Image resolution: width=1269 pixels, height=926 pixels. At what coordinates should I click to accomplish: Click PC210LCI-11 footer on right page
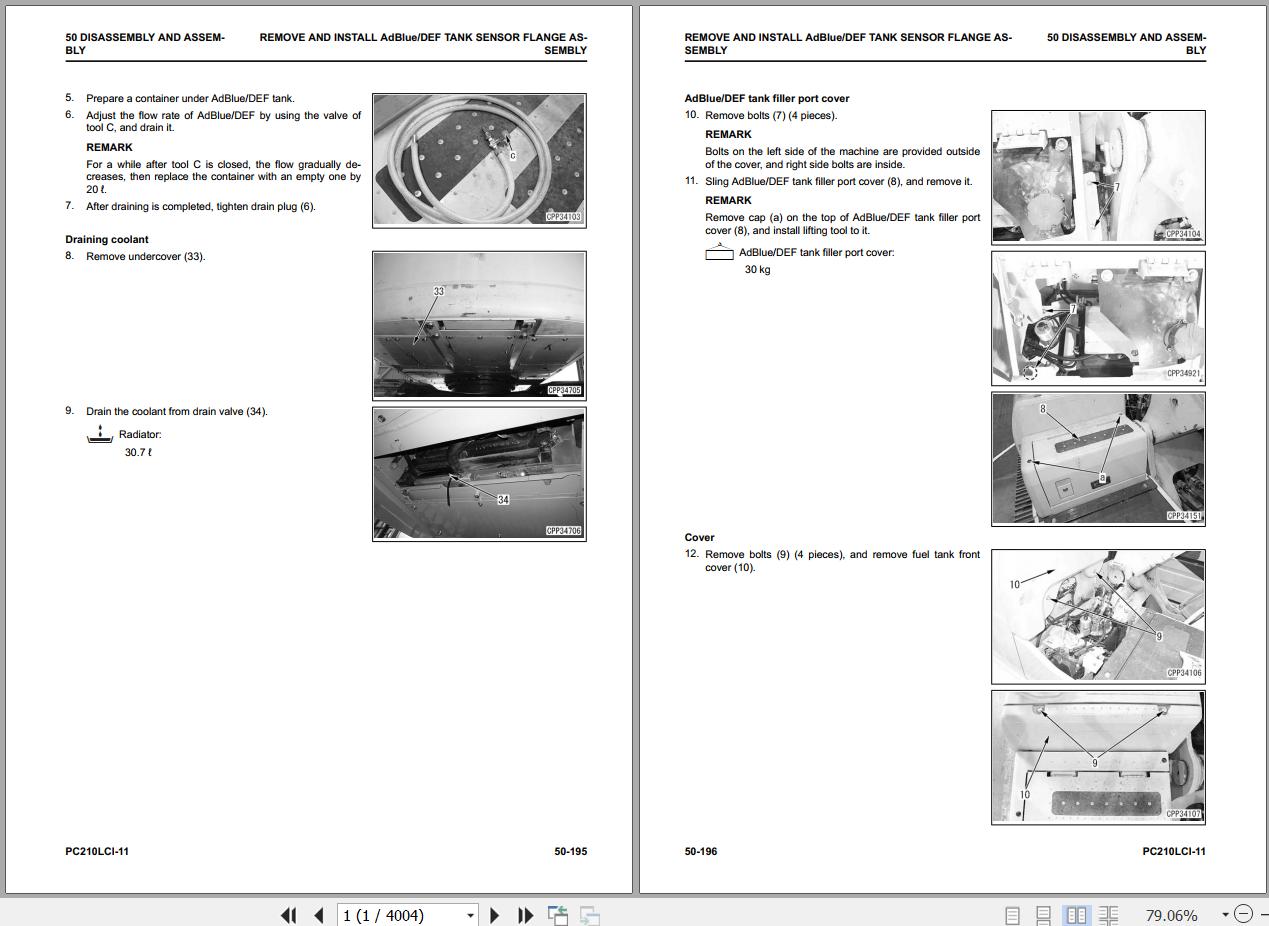pos(1174,851)
